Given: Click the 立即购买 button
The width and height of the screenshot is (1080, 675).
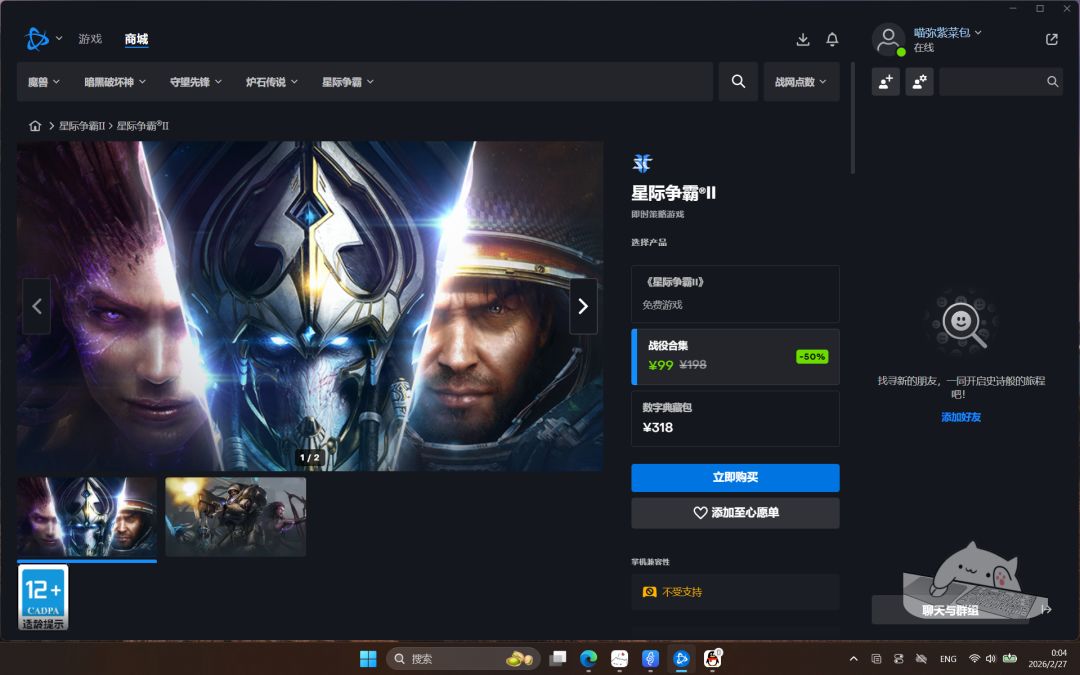Looking at the screenshot, I should (x=735, y=477).
